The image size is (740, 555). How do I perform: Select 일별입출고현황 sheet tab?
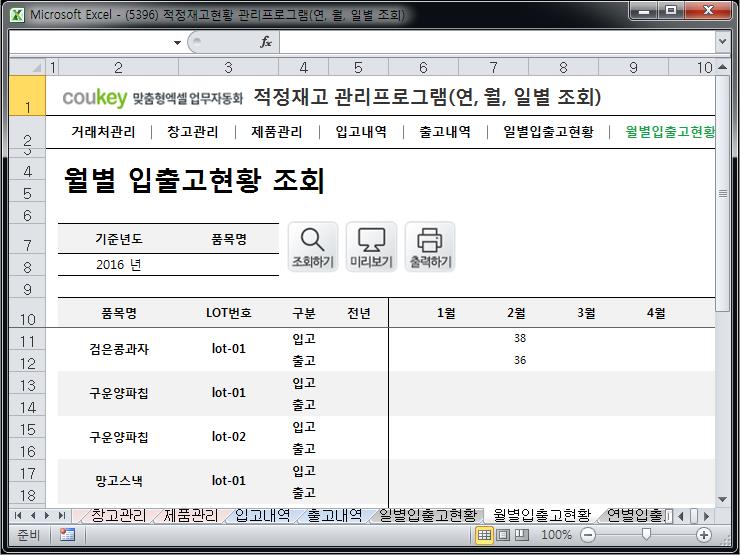pyautogui.click(x=428, y=515)
